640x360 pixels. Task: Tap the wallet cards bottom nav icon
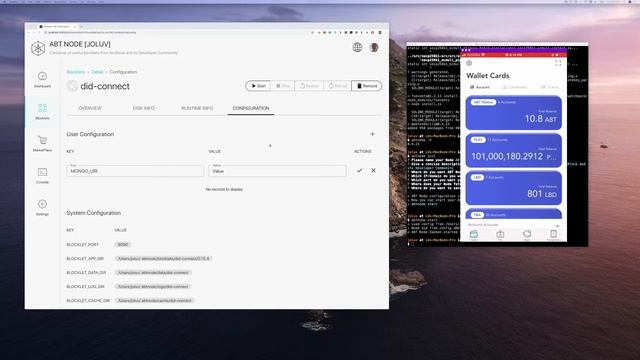pyautogui.click(x=473, y=235)
